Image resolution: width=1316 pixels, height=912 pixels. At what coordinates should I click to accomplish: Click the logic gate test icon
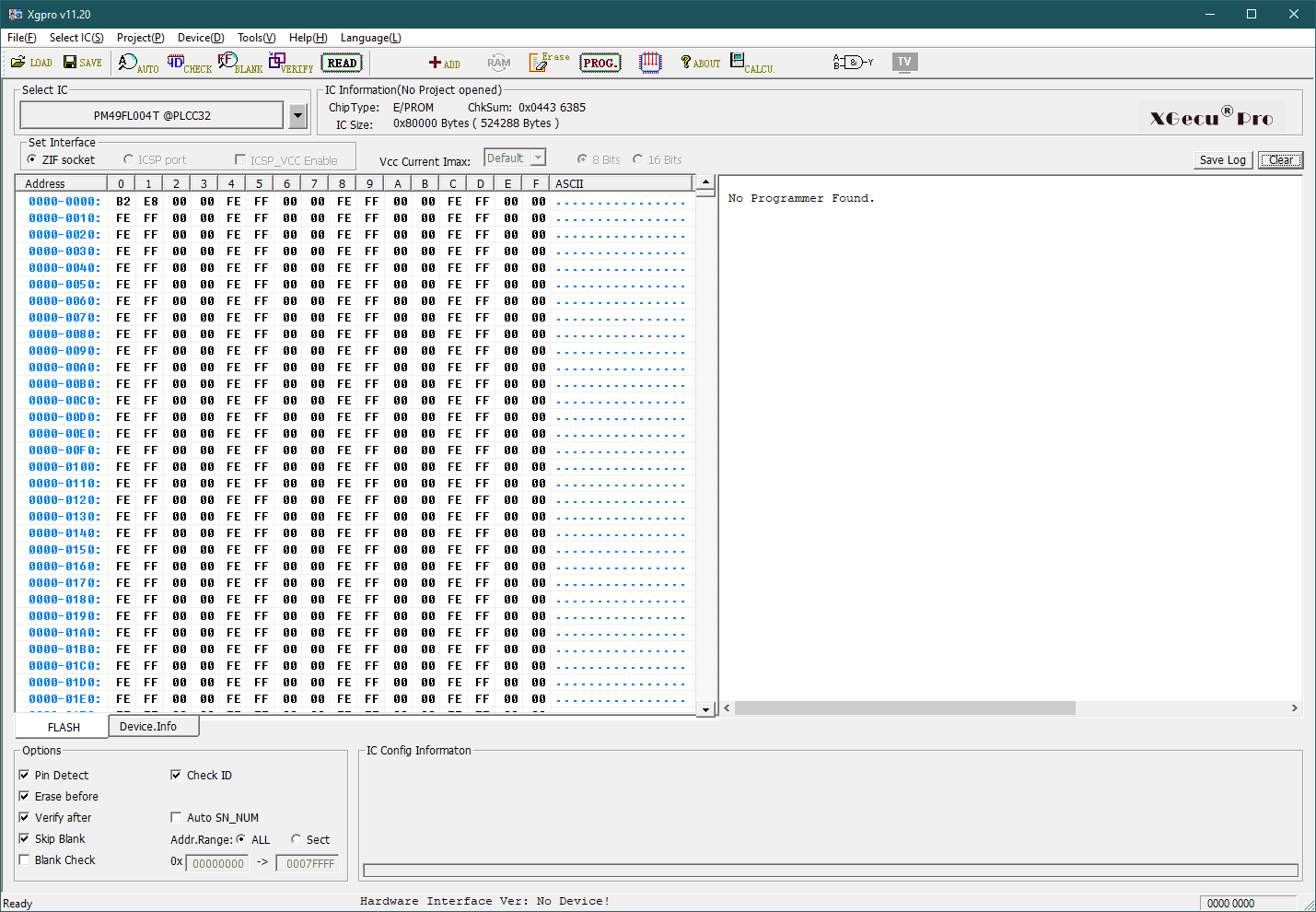pos(853,62)
